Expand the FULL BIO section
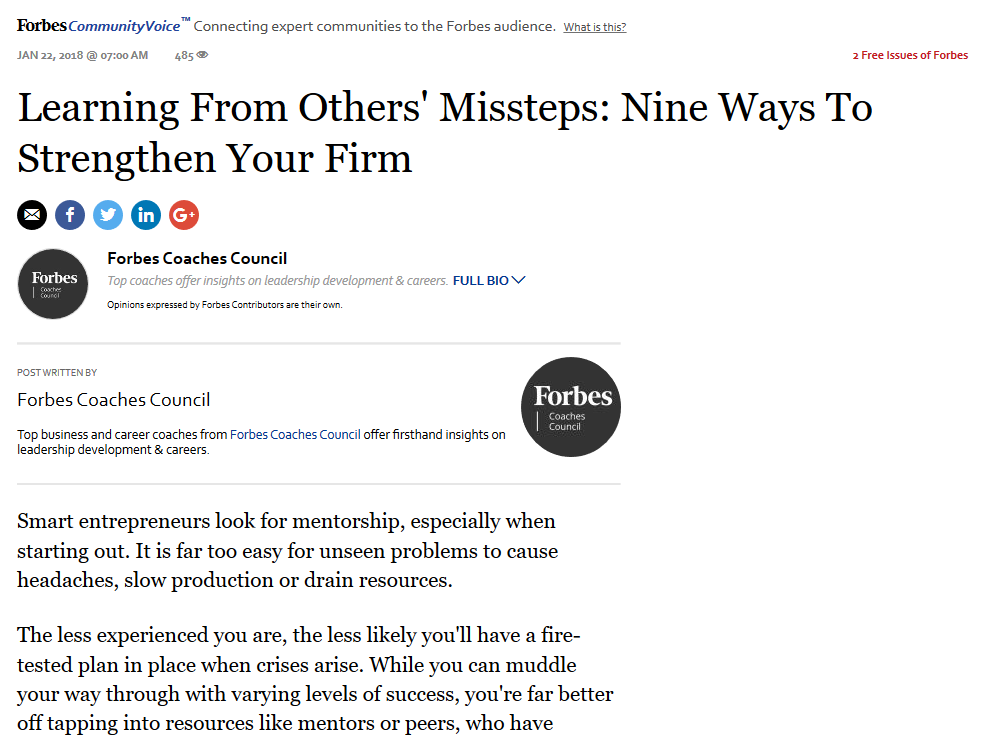Viewport: 990px width, 743px height. point(489,281)
